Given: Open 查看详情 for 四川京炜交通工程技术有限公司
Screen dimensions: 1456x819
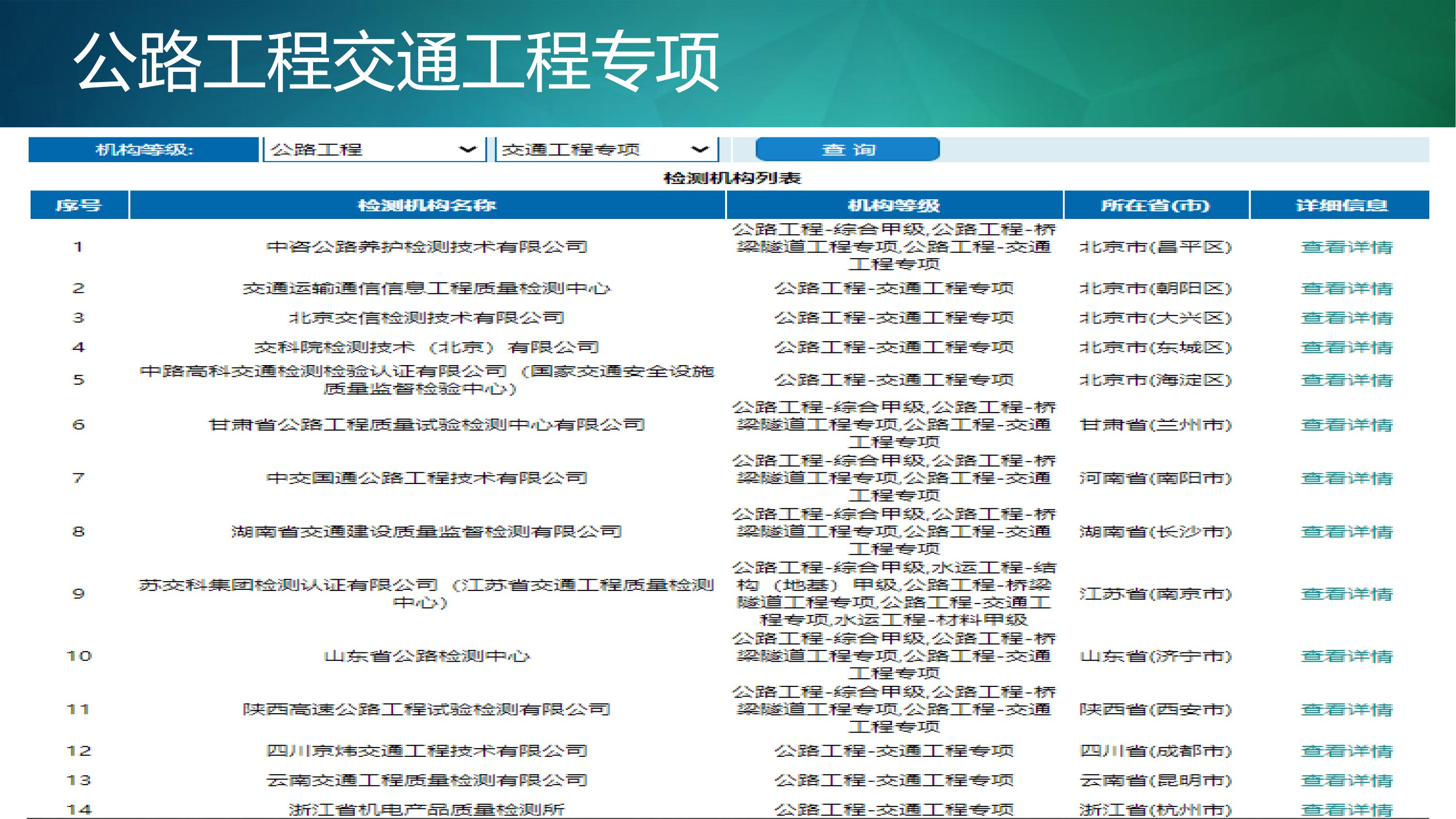Looking at the screenshot, I should click(x=1346, y=751).
